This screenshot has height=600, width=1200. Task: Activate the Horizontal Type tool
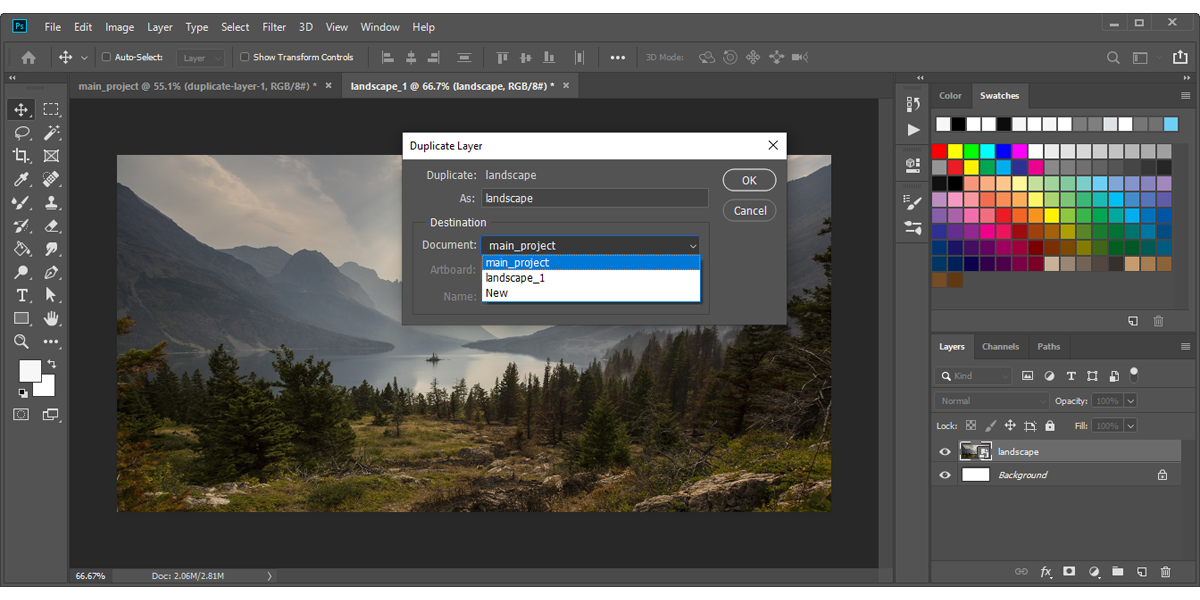click(x=21, y=295)
